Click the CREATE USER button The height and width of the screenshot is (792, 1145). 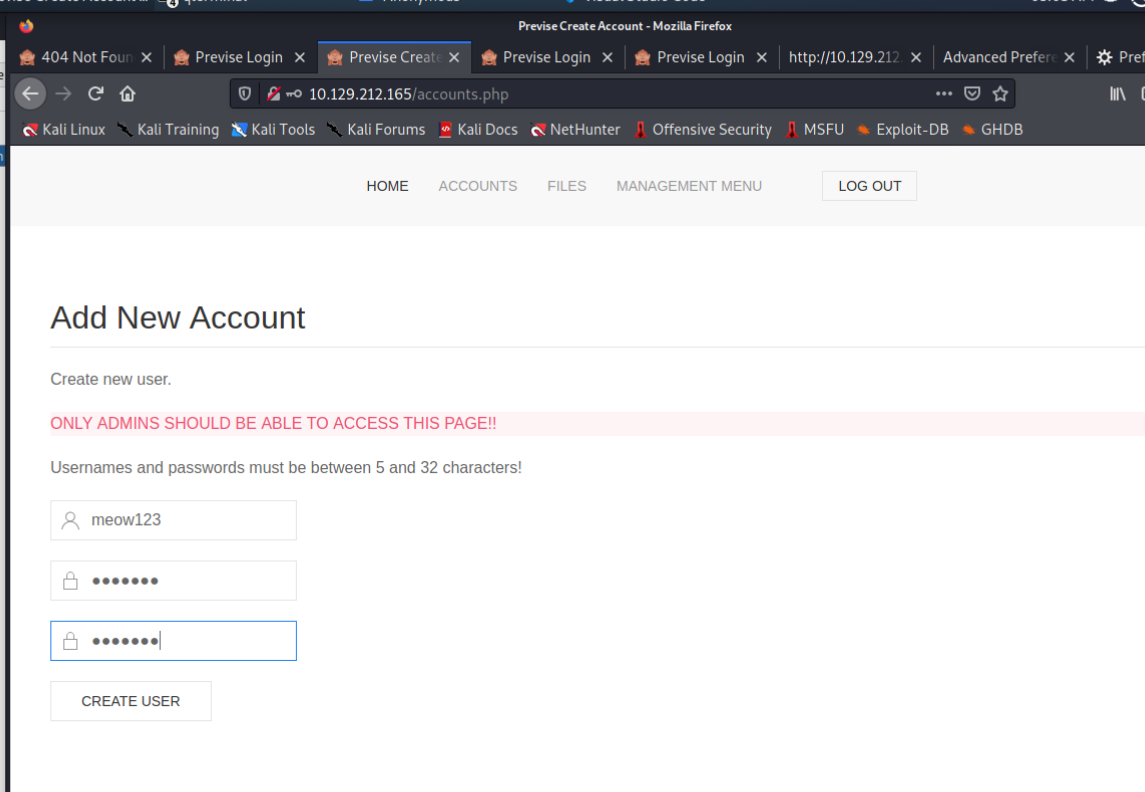[131, 701]
